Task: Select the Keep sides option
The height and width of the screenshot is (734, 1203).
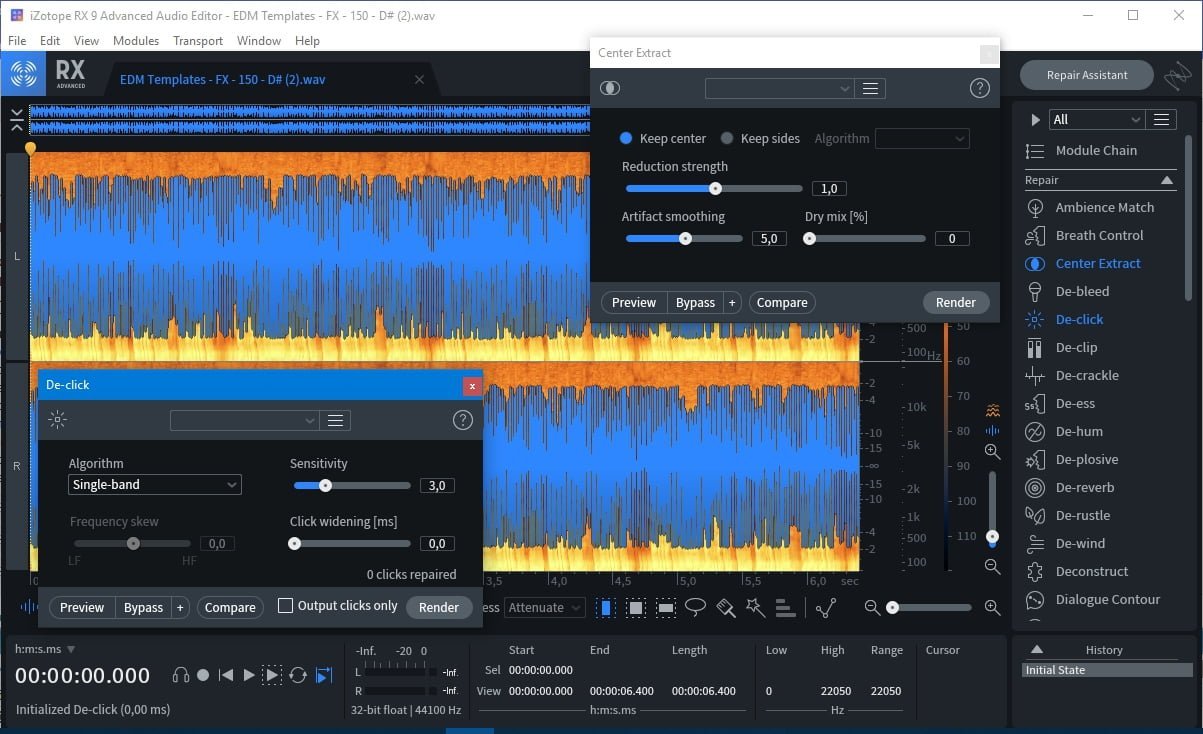Action: 727,138
